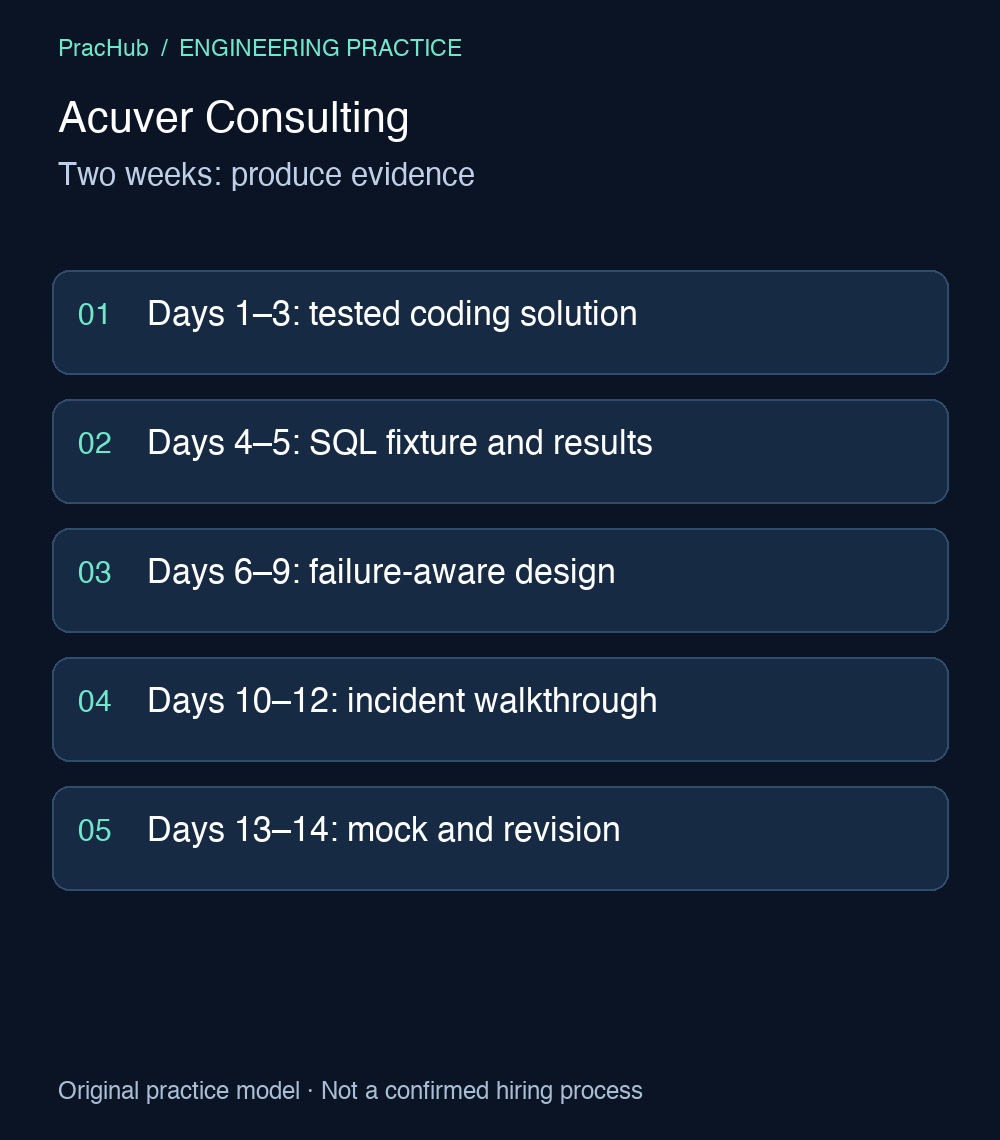This screenshot has width=1000, height=1140.
Task: Click step number 04
Action: pos(95,702)
